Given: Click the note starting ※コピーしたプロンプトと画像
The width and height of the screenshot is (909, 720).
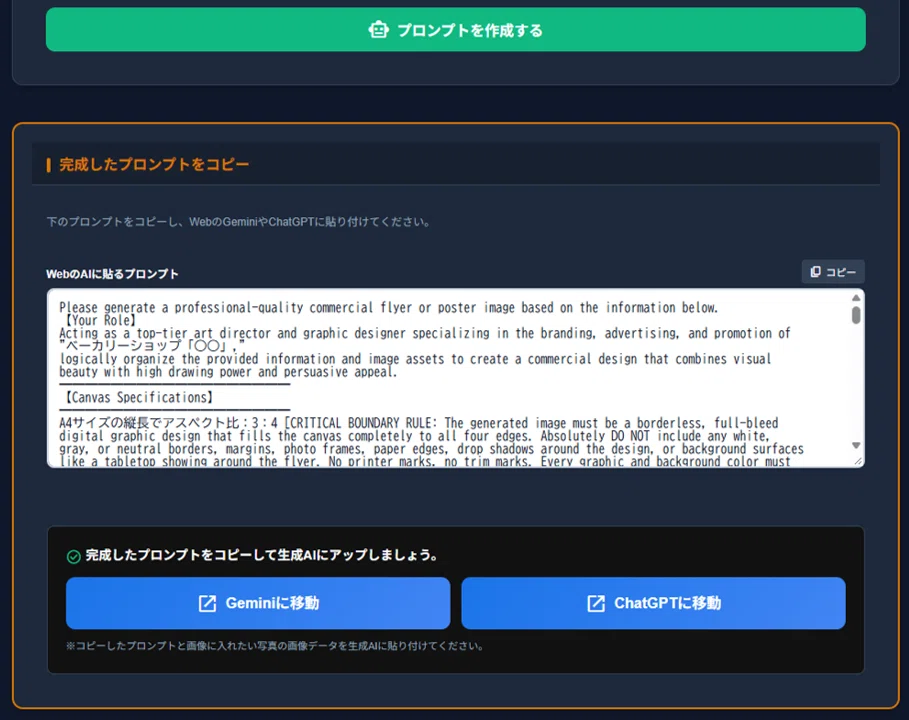Looking at the screenshot, I should tap(275, 646).
